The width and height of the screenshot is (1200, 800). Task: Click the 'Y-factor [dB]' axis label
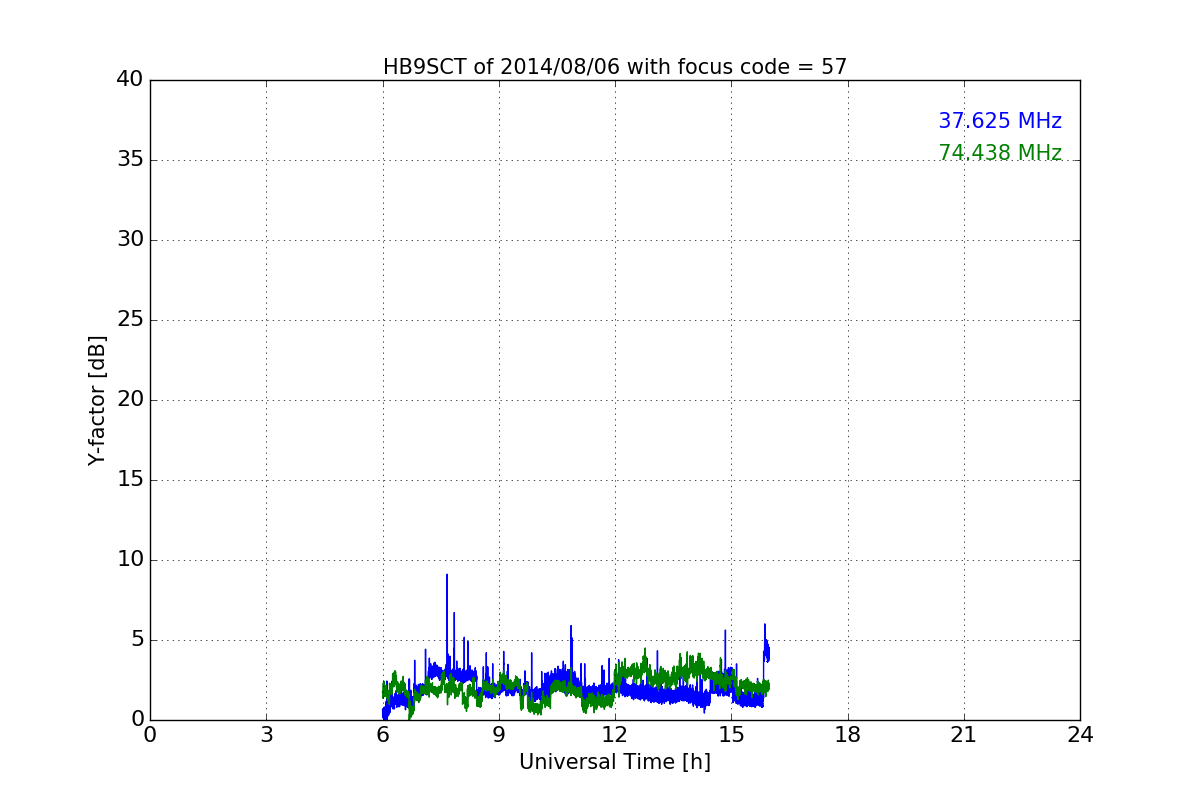97,400
